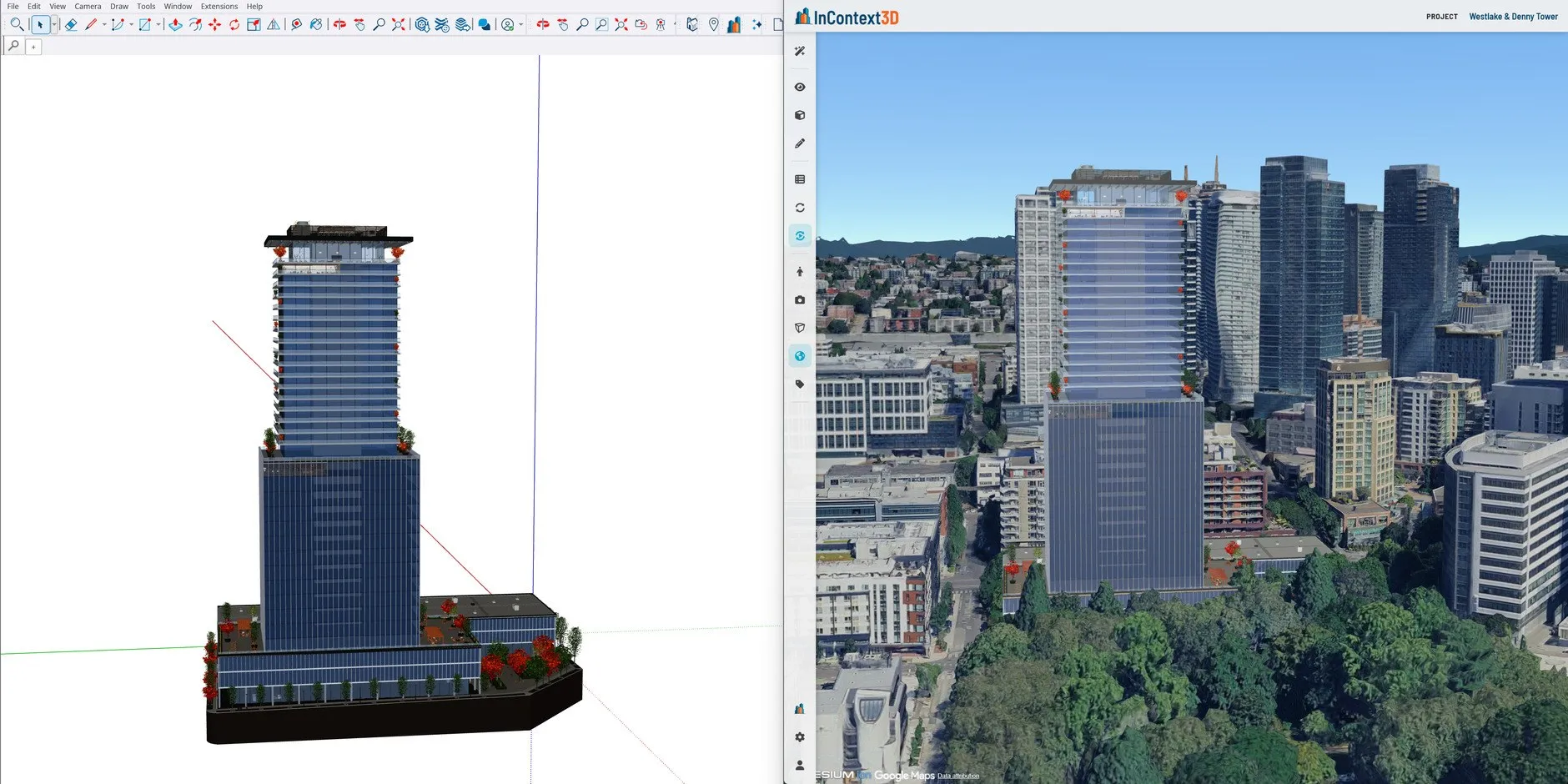The image size is (1568, 784).
Task: Select the Push/Pull tool
Action: 175,25
